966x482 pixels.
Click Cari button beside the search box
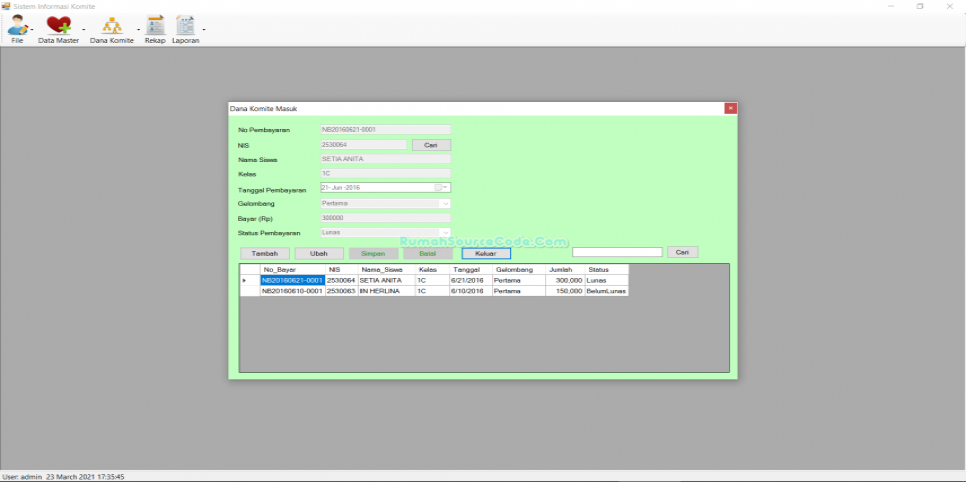(x=682, y=252)
